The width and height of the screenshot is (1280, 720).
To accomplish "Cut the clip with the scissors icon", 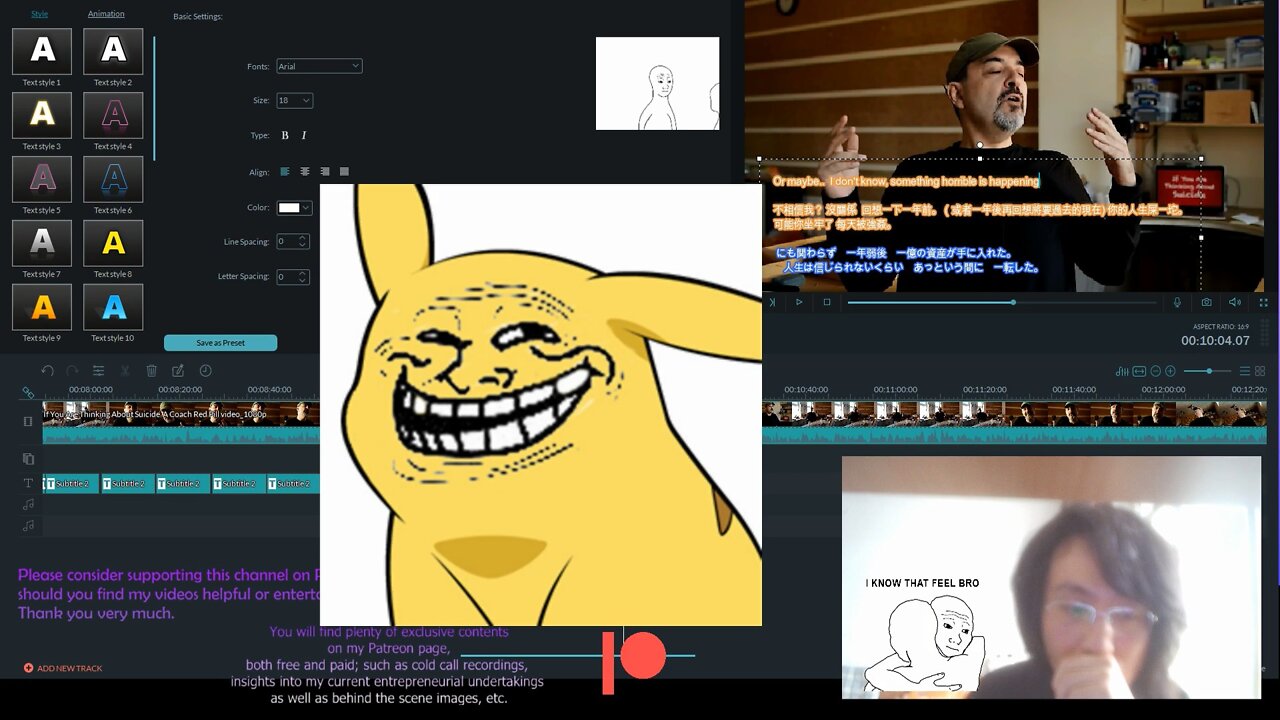I will point(125,370).
